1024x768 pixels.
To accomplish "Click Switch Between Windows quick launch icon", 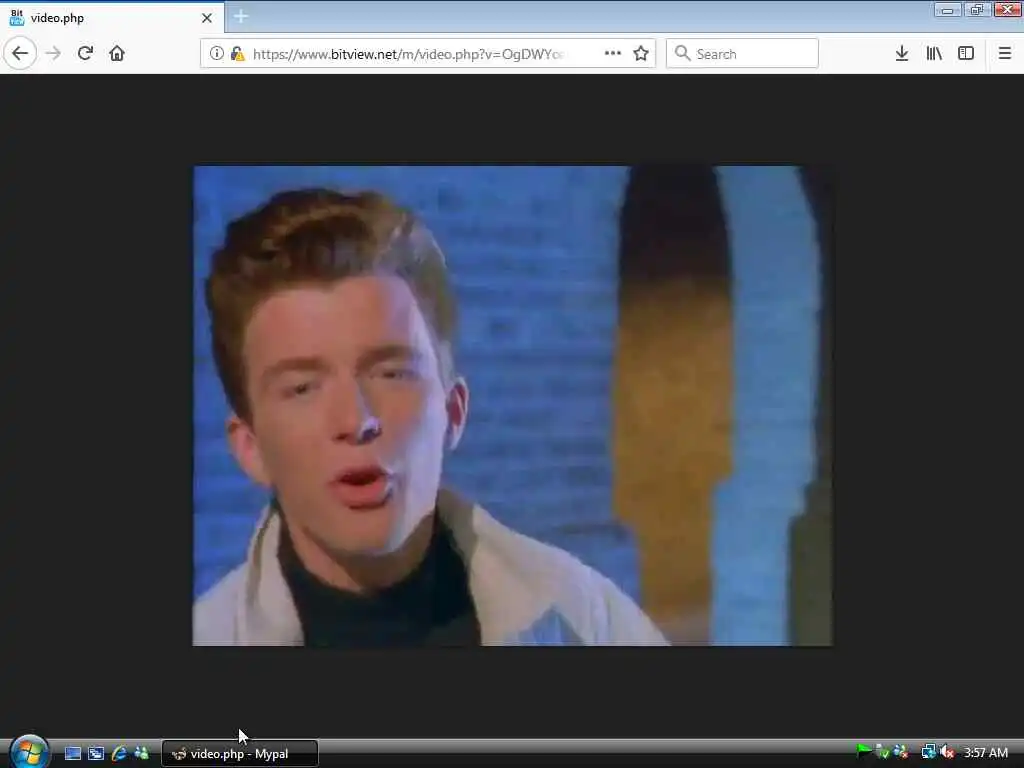I will click(x=96, y=754).
